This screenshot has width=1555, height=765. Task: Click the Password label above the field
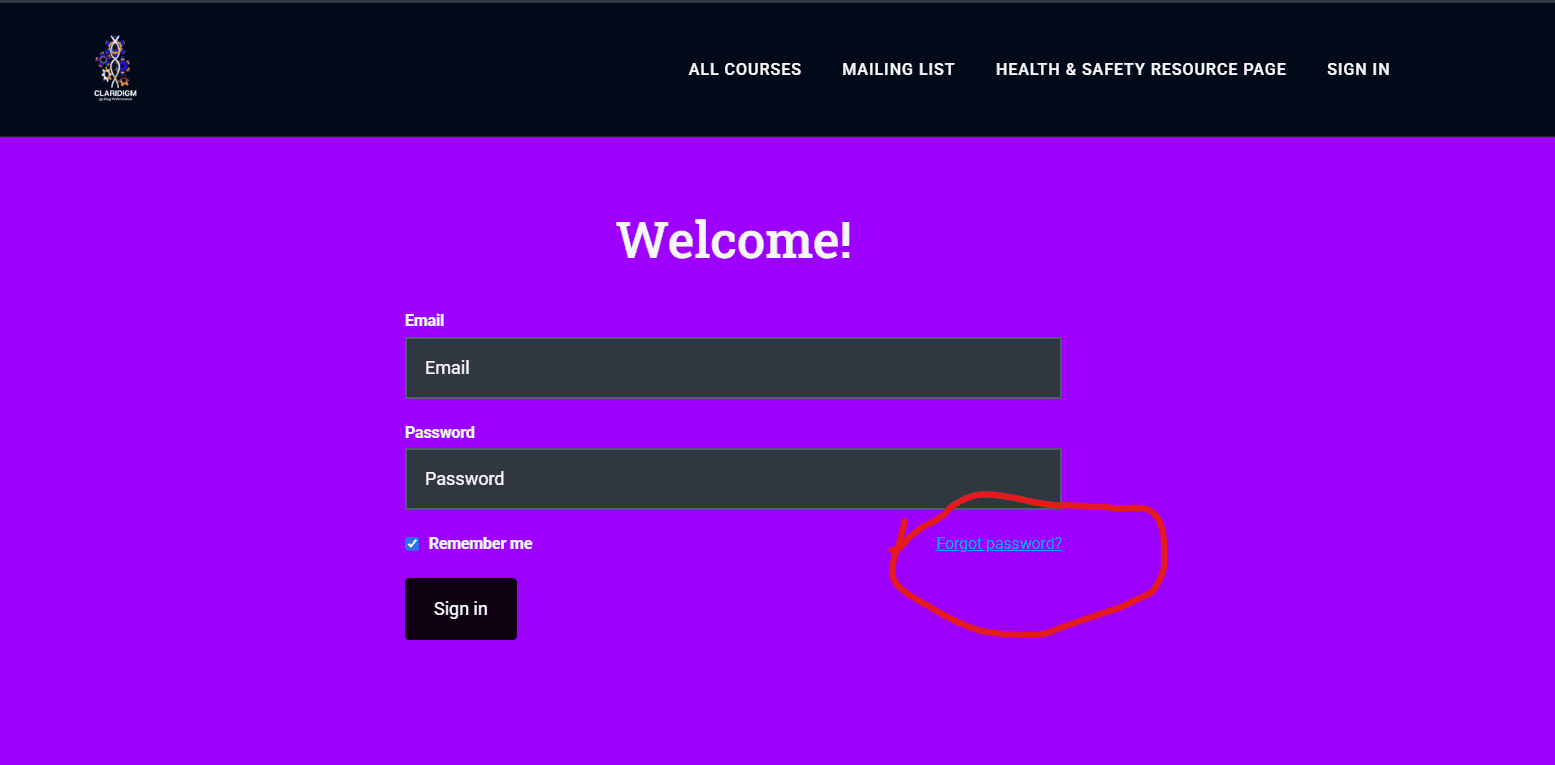pos(439,432)
